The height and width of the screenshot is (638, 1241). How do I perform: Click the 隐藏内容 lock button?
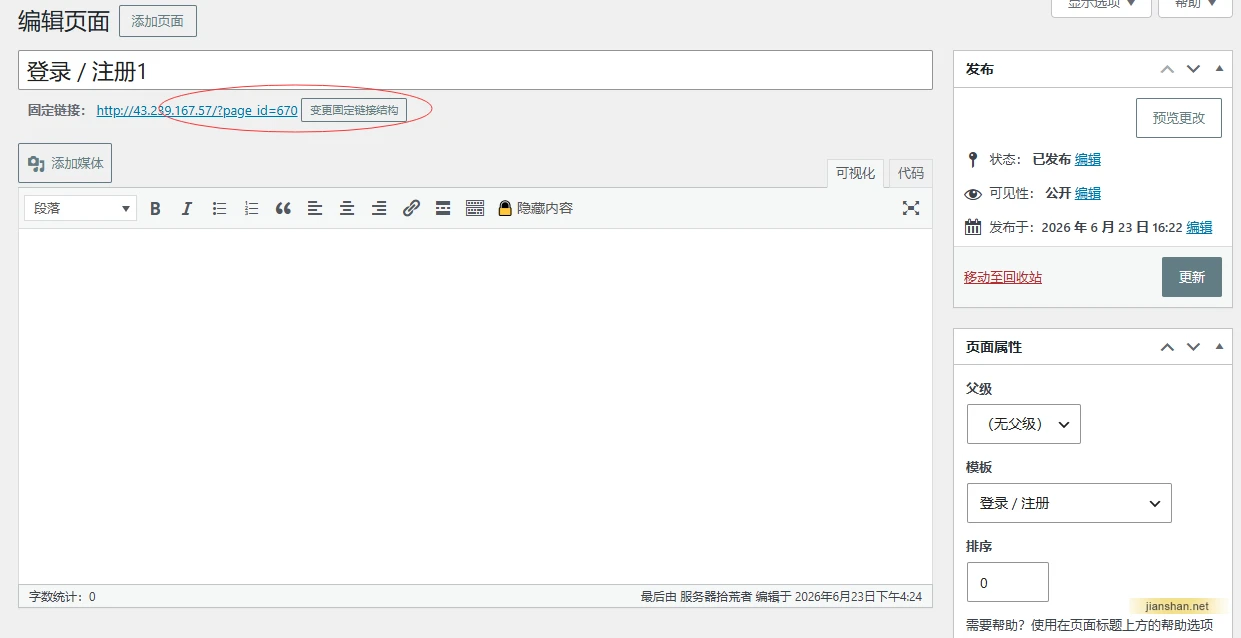pyautogui.click(x=535, y=208)
